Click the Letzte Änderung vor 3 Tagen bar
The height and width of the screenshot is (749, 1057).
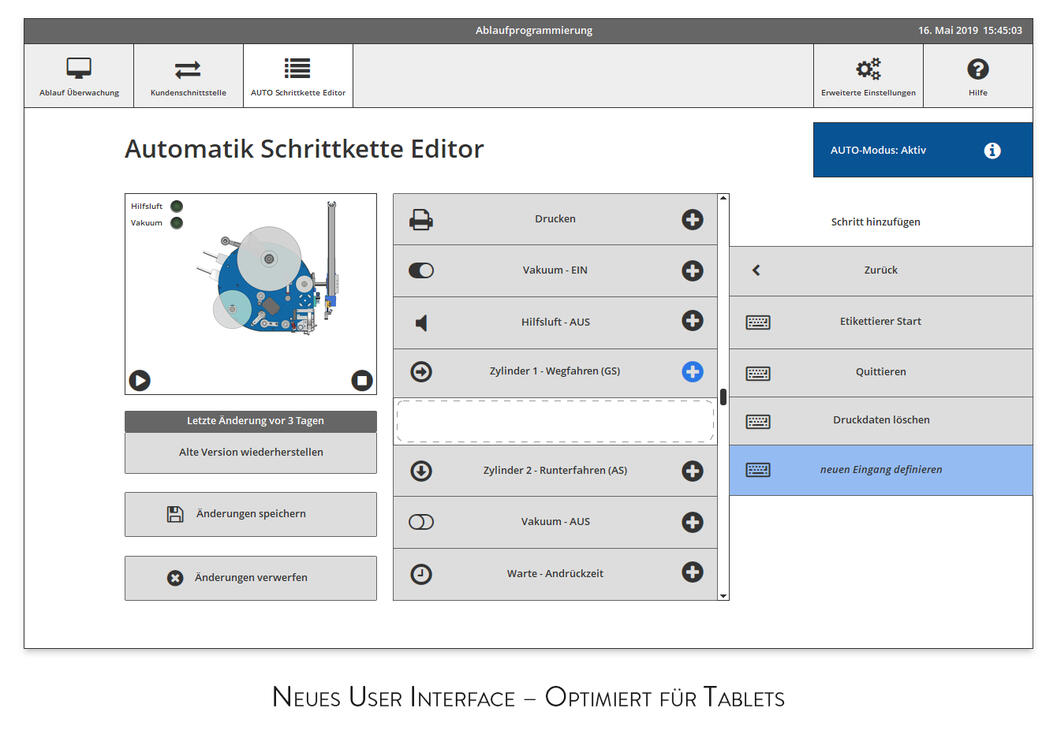251,421
